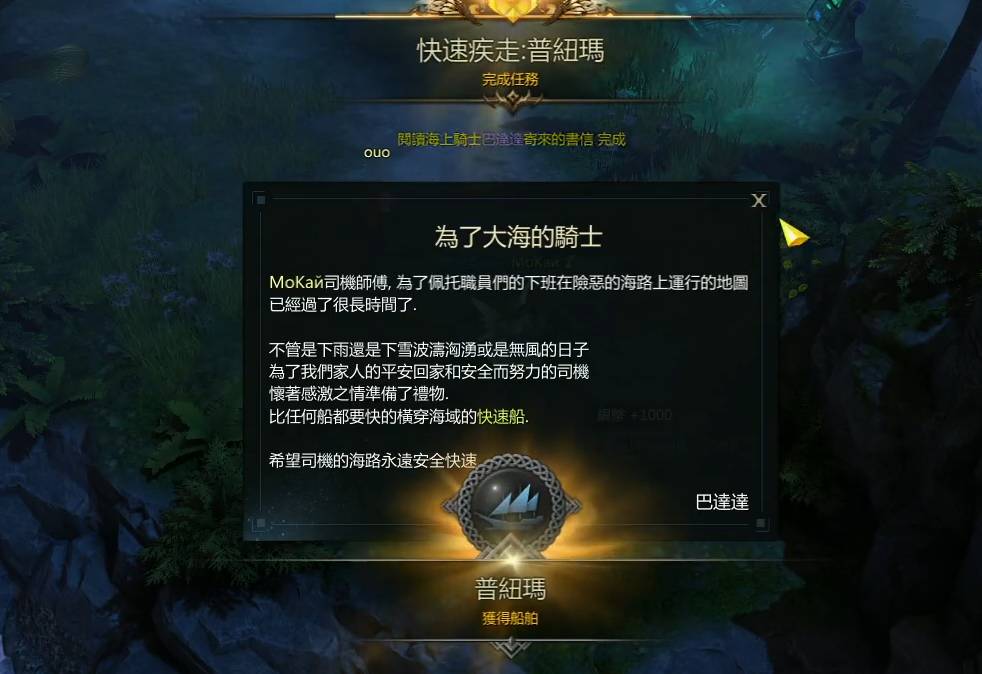Viewport: 982px width, 674px height.
Task: Select the MoKай player name in letter
Action: (296, 283)
